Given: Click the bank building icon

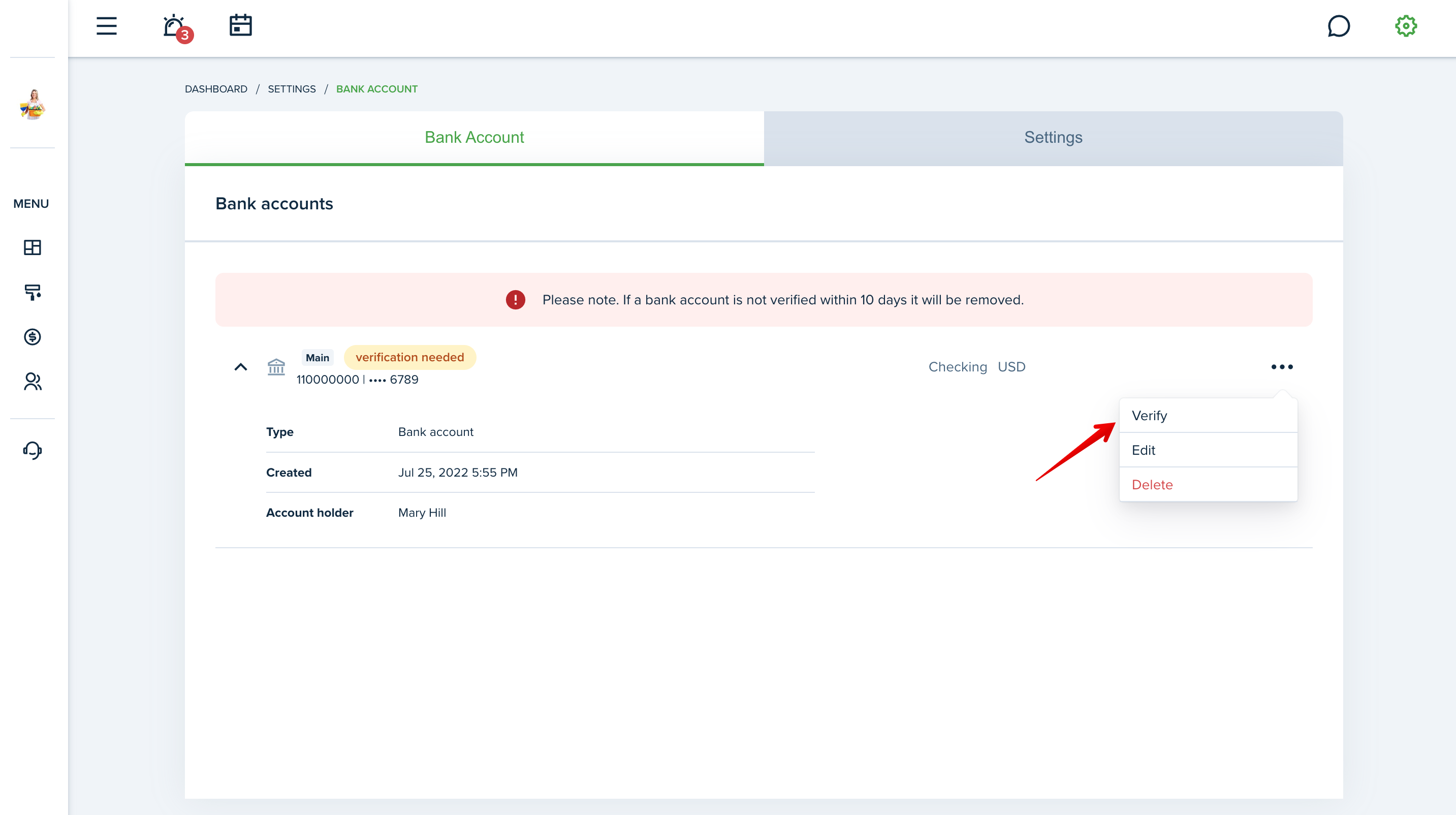Looking at the screenshot, I should point(276,367).
